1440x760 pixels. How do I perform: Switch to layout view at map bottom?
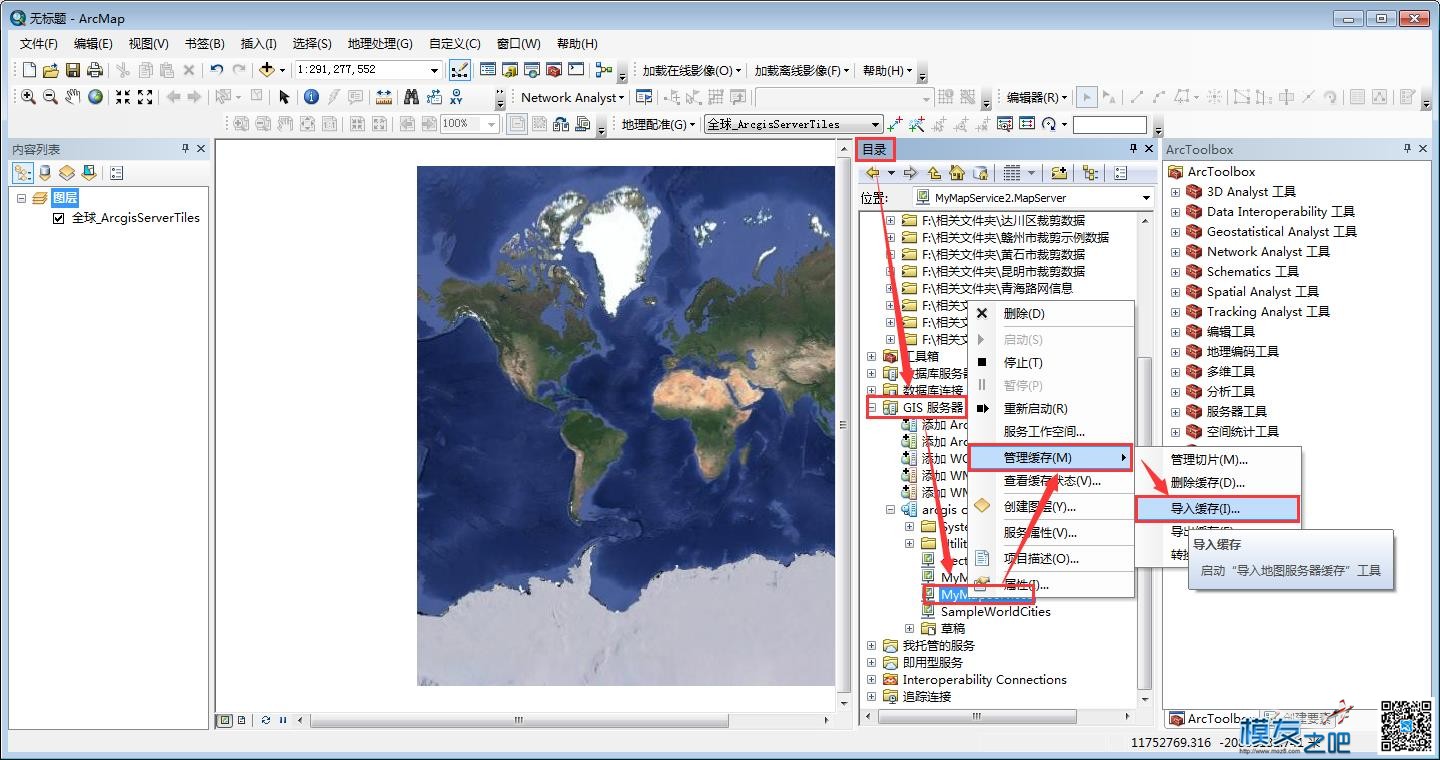coord(241,720)
